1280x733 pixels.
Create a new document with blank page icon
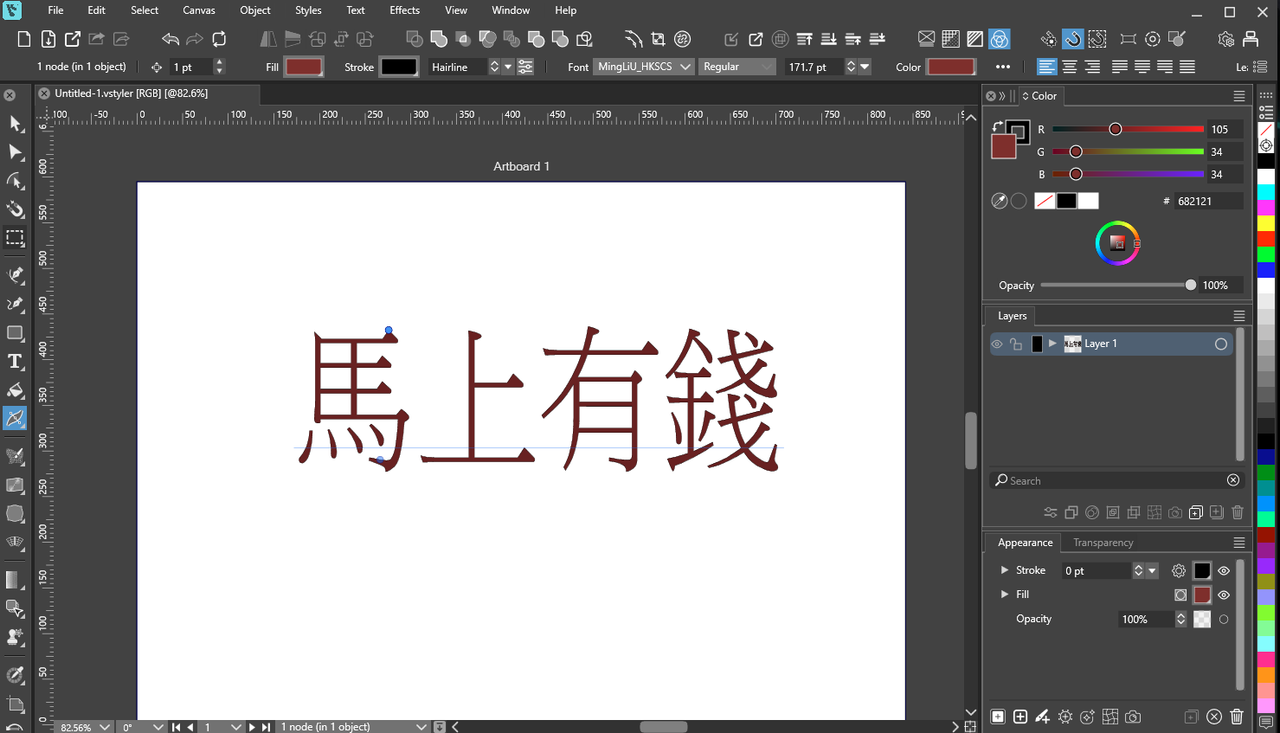[24, 39]
